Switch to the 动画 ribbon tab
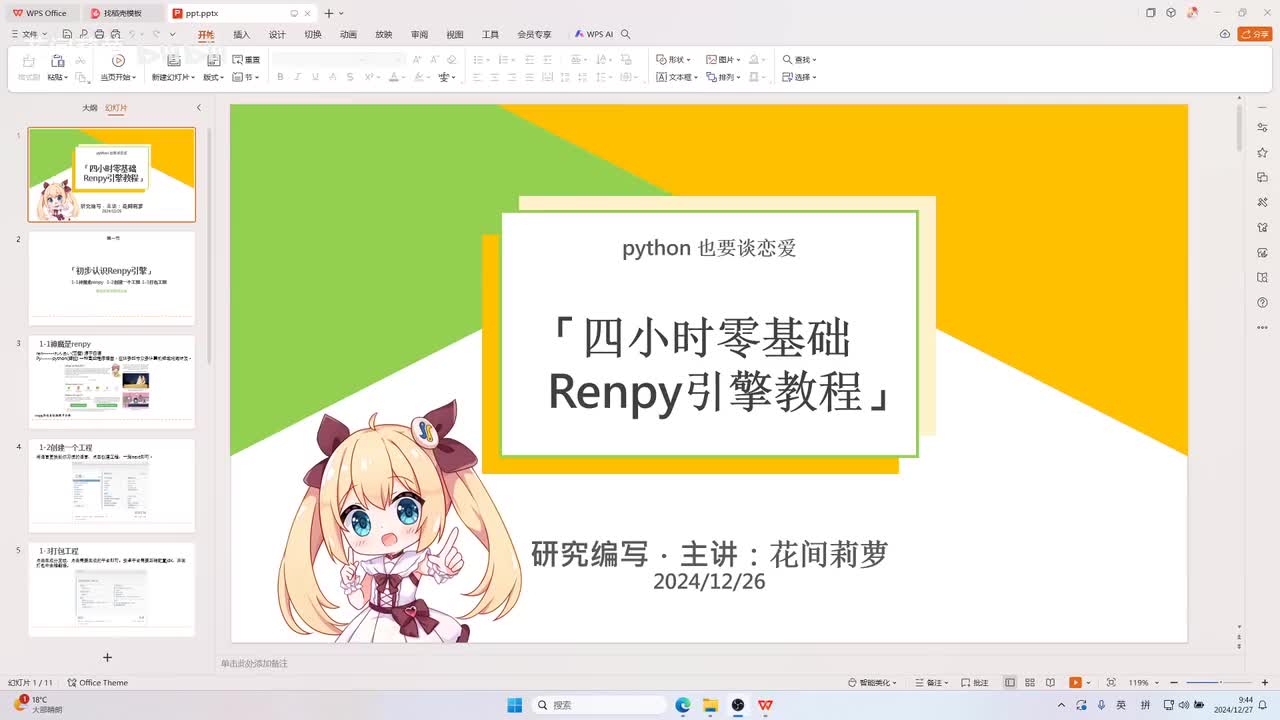The image size is (1280, 720). click(348, 34)
